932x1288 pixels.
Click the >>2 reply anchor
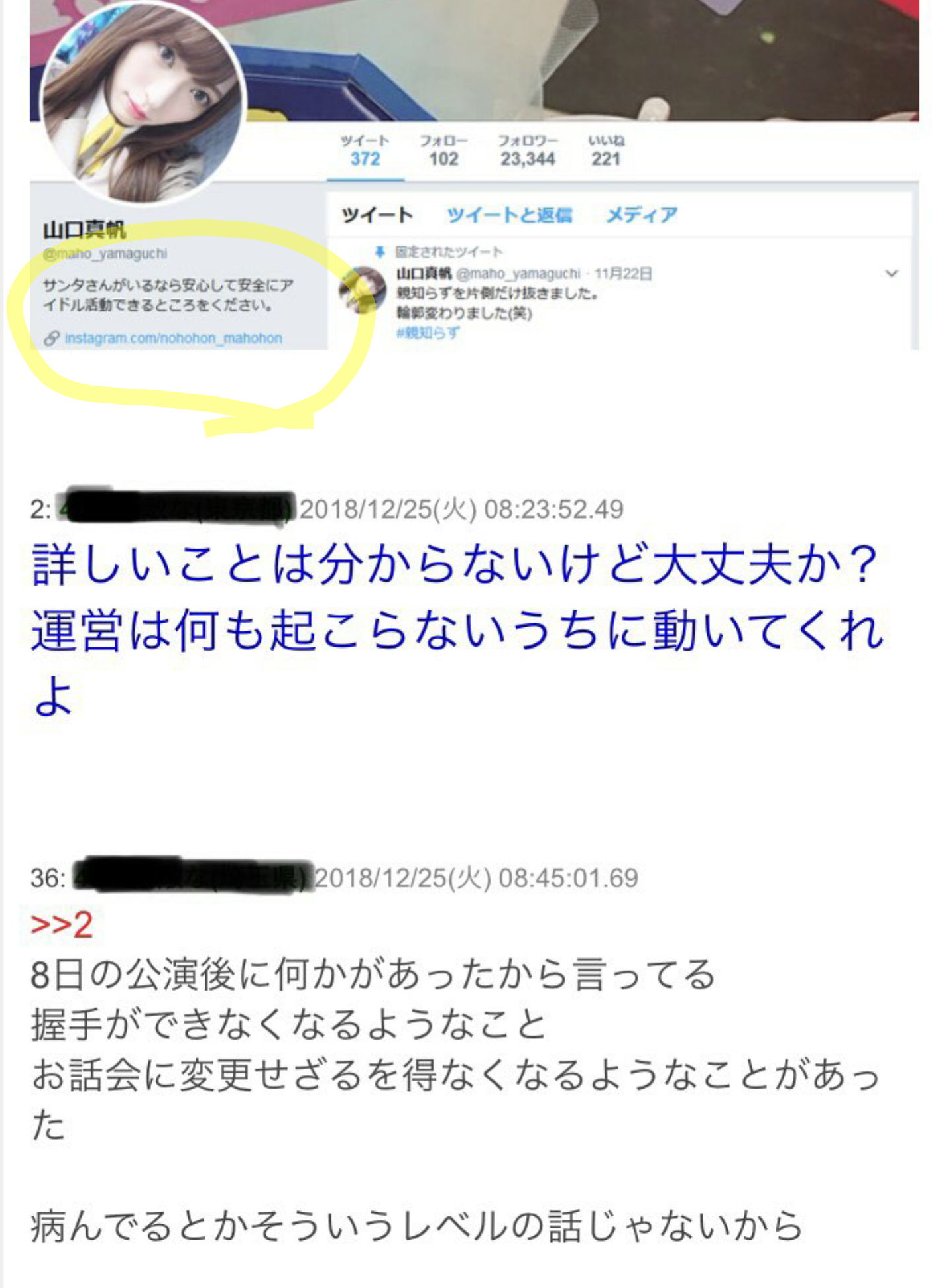[62, 924]
